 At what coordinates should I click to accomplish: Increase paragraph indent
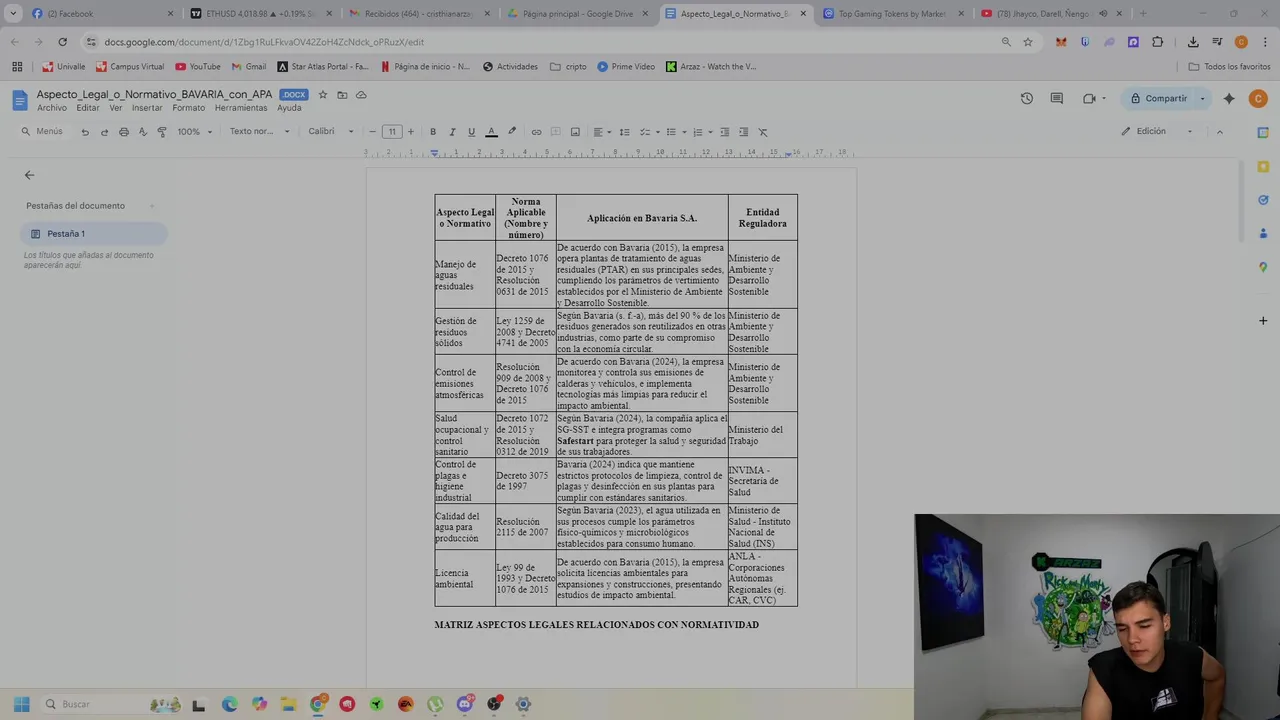[x=744, y=132]
